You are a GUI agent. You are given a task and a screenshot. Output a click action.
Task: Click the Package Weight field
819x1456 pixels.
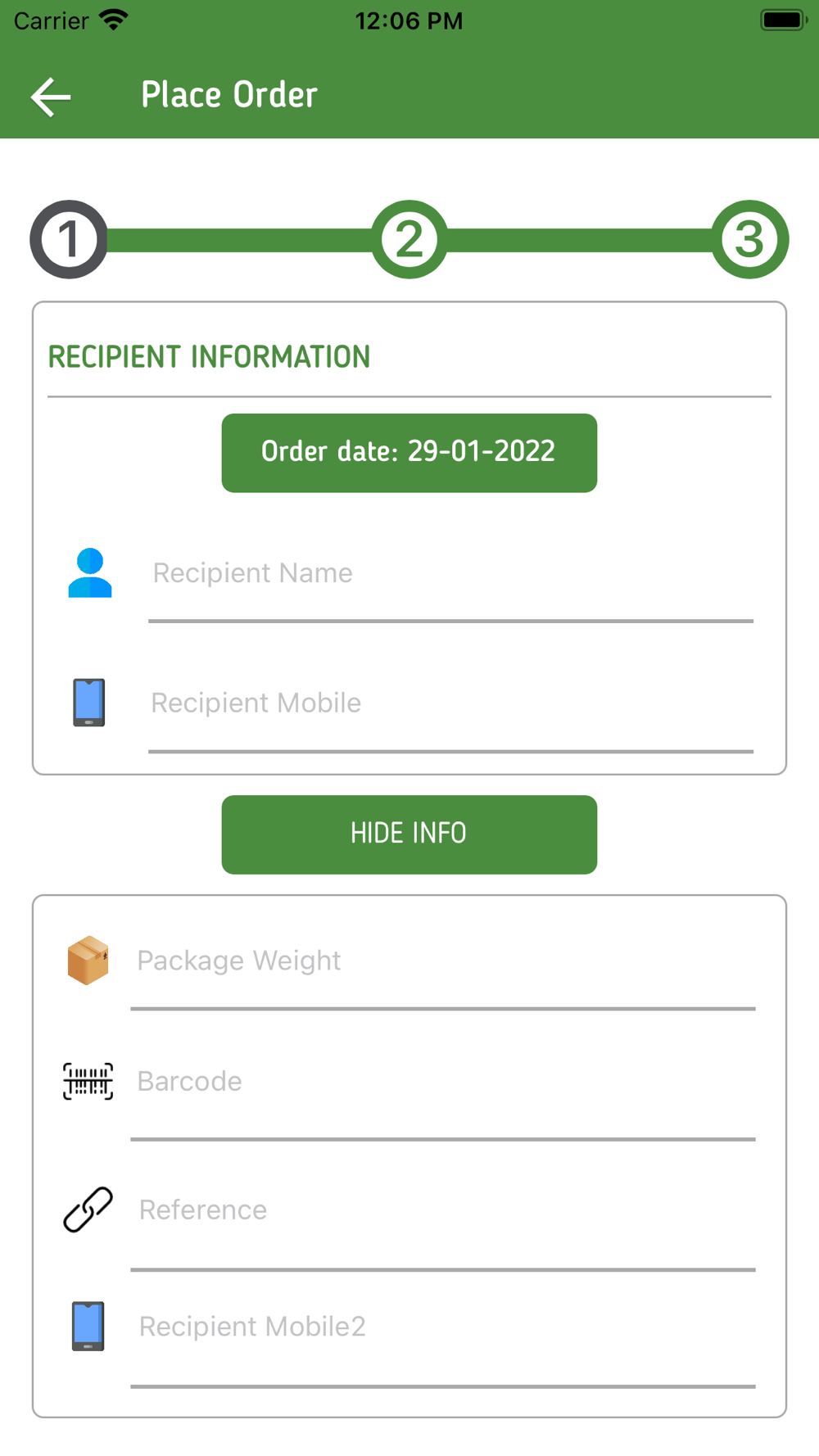[x=442, y=961]
